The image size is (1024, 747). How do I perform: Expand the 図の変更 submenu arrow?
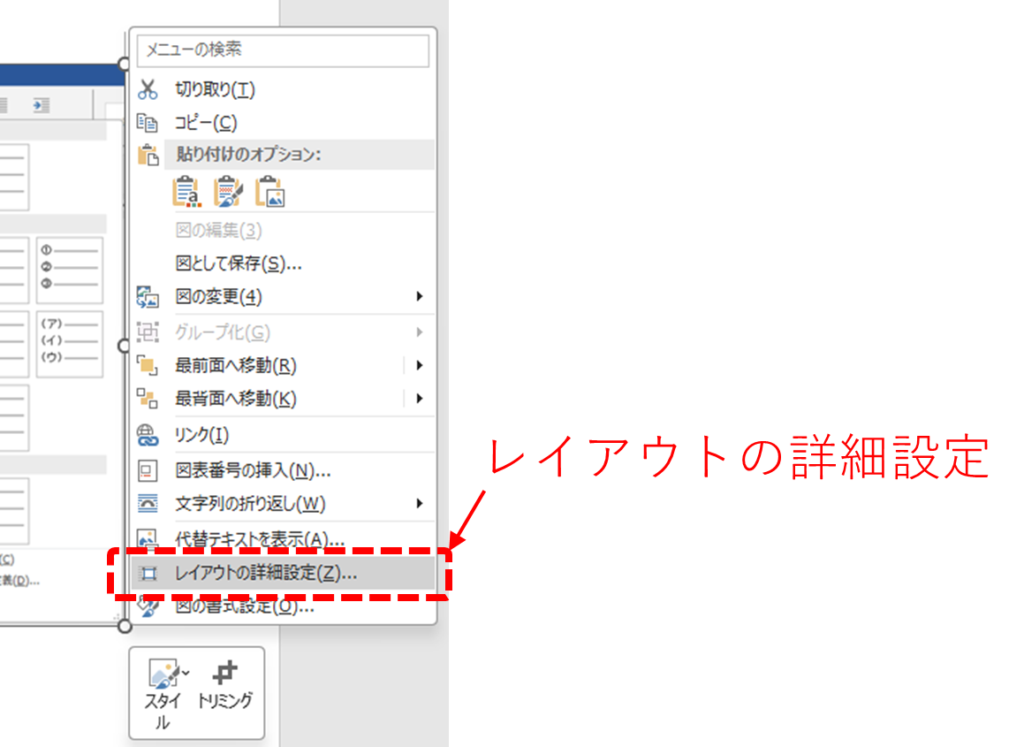[x=420, y=297]
